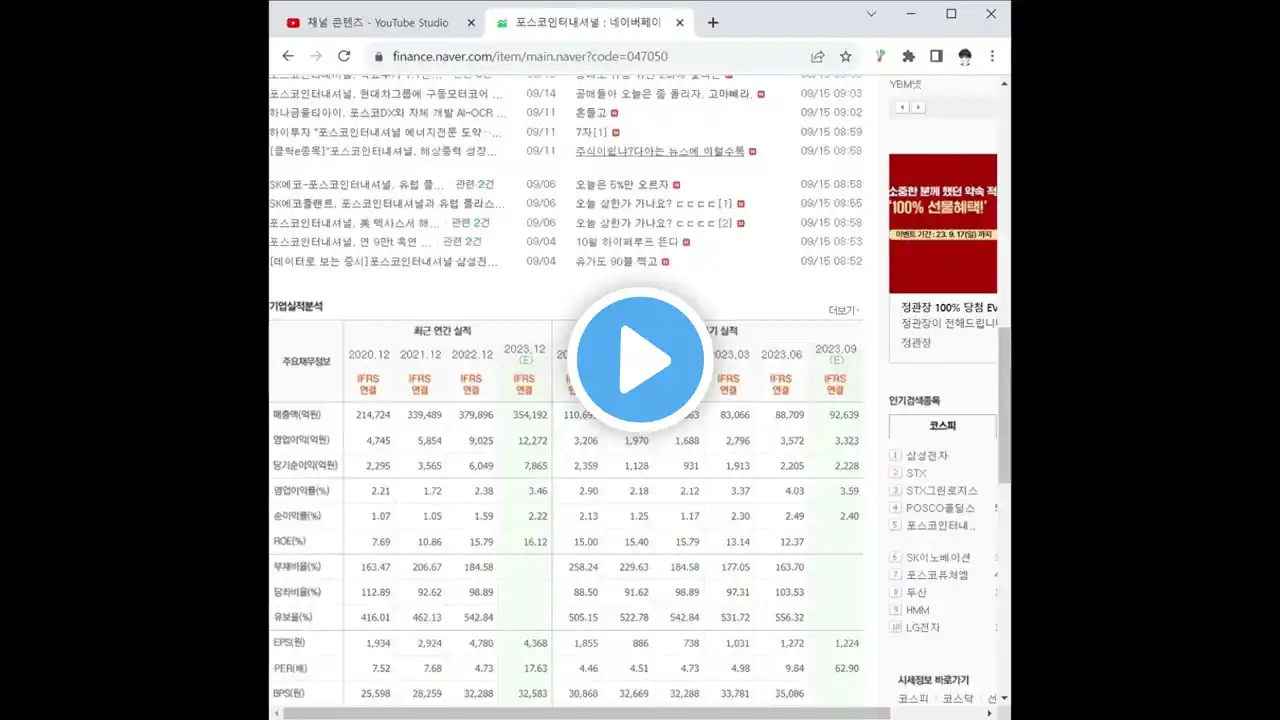The width and height of the screenshot is (1280, 720).
Task: Open board post '유가도 90불 찍고'
Action: click(616, 261)
